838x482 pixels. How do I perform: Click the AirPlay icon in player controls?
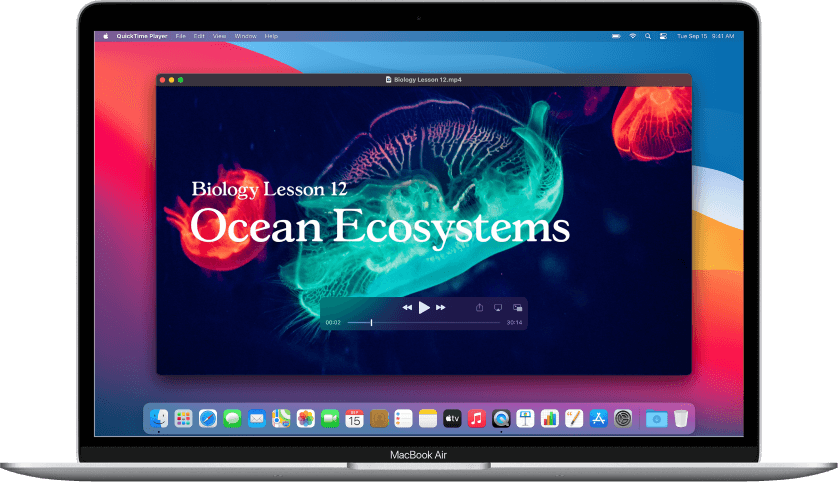click(498, 308)
